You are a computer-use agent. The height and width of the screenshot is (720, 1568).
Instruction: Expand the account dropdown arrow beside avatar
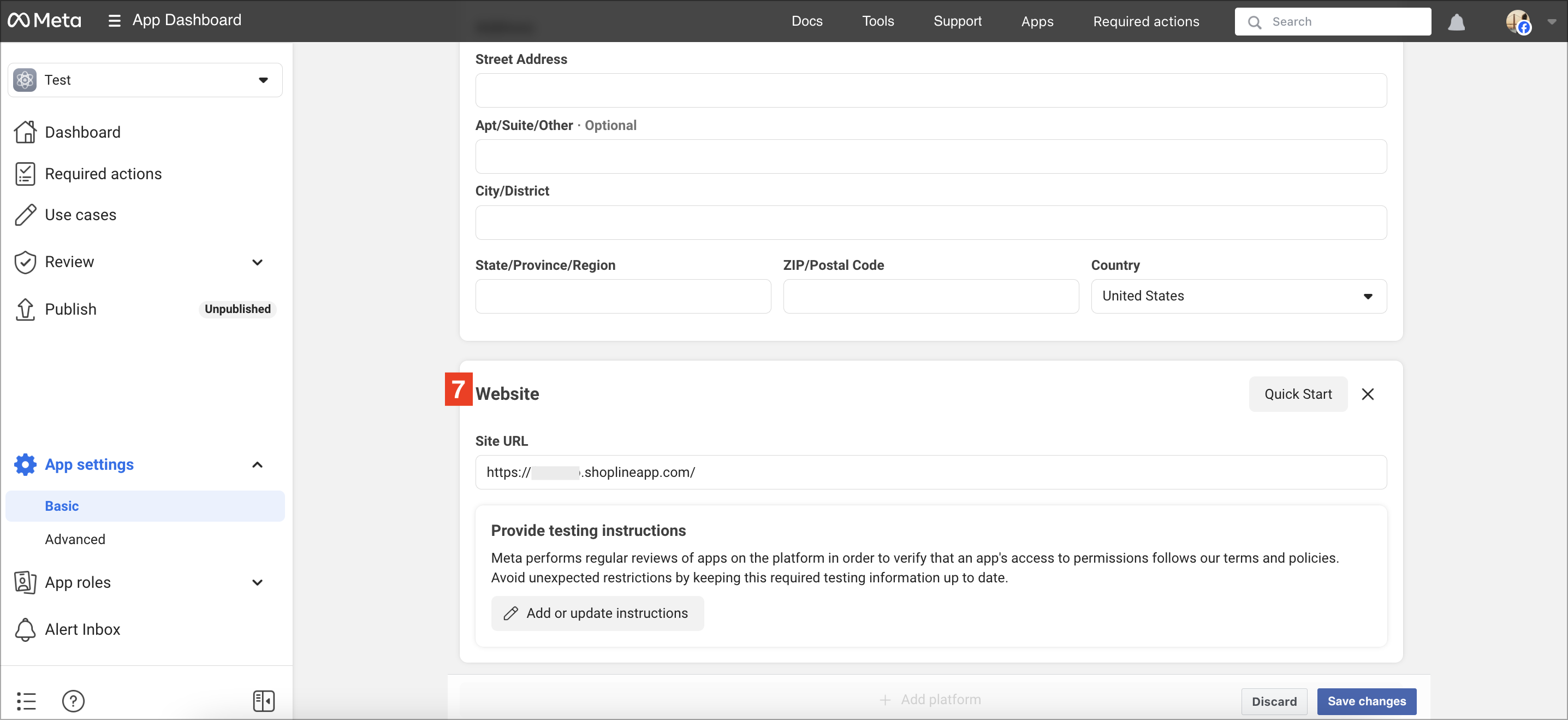(x=1551, y=22)
